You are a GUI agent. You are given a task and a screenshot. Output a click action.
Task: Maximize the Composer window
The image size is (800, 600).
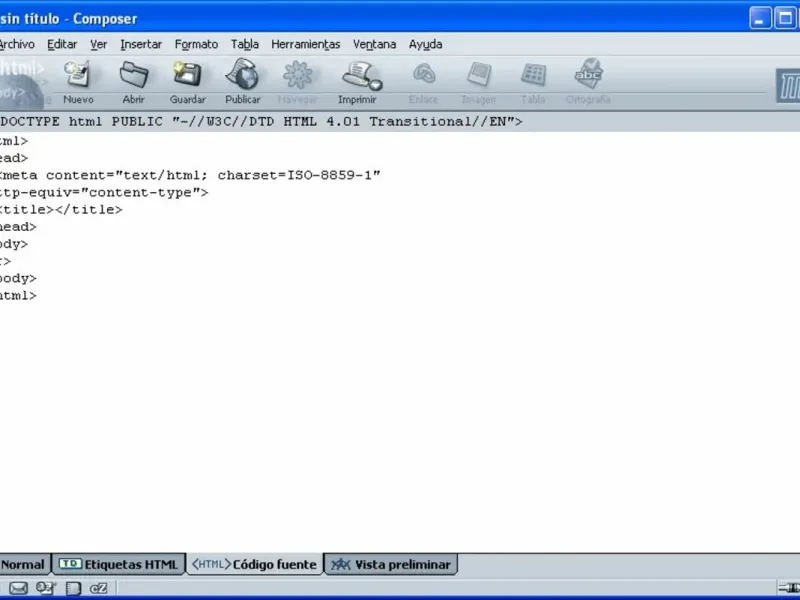tap(785, 18)
